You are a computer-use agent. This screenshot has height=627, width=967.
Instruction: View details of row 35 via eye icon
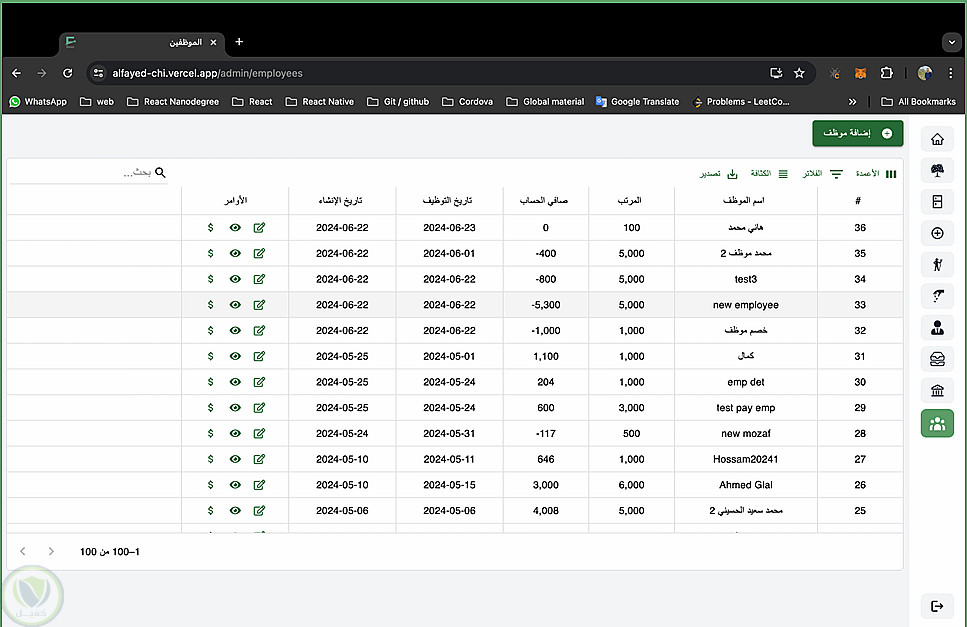pos(235,253)
